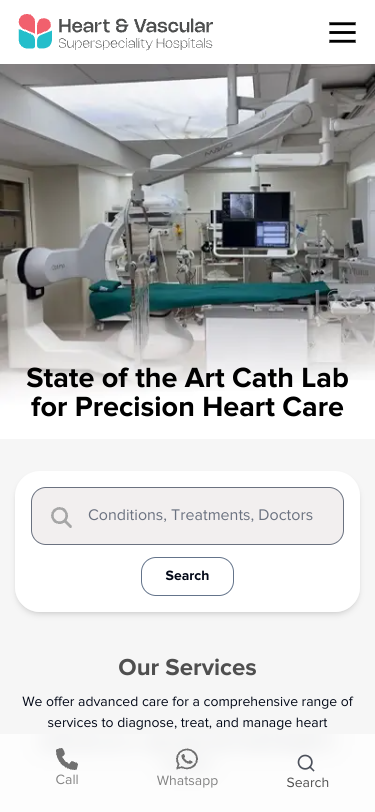Click the heart-shaped hospital logo icon
The height and width of the screenshot is (812, 375).
point(35,32)
